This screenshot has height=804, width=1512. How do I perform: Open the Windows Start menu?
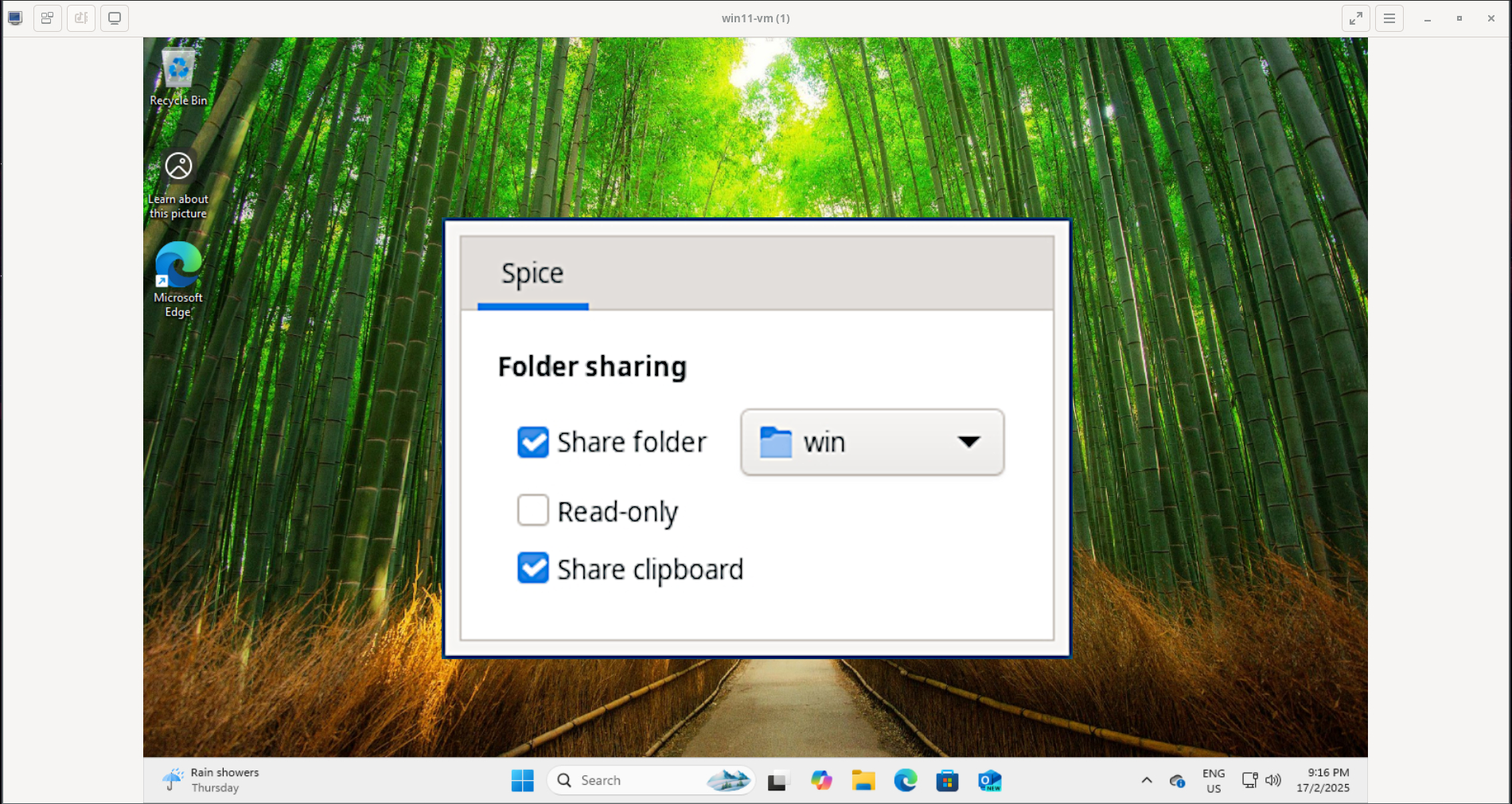523,781
